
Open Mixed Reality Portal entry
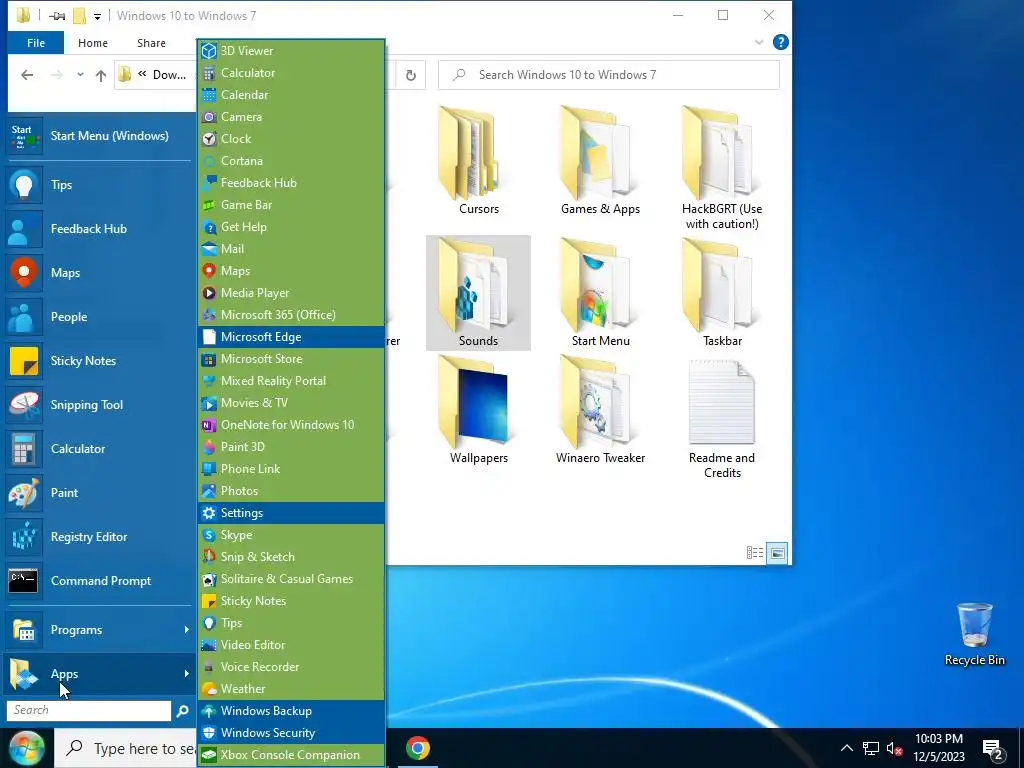[291, 381]
